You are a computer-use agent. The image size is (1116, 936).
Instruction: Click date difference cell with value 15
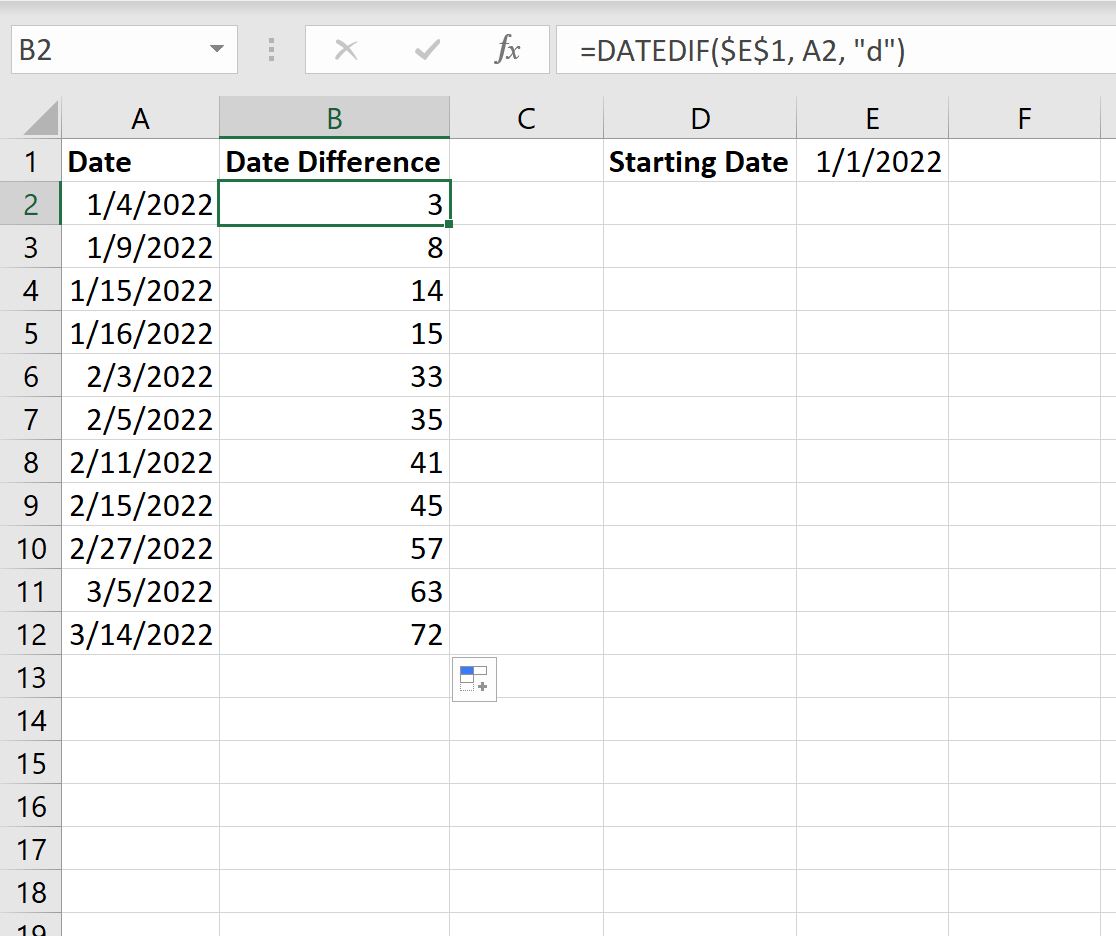click(335, 333)
